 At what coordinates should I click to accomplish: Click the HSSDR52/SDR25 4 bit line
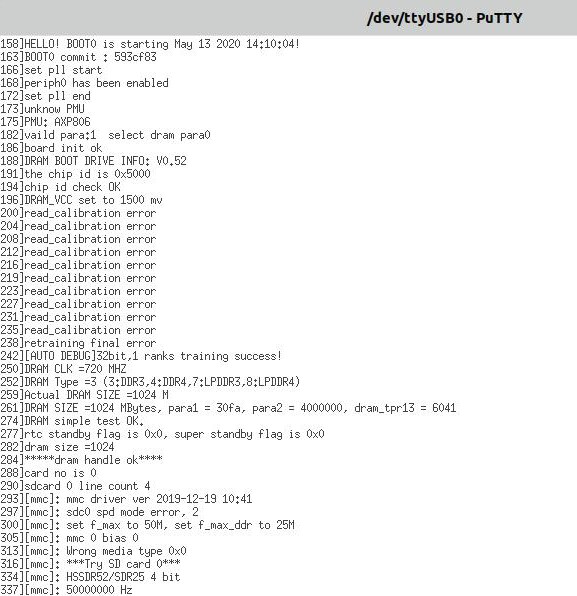90,577
